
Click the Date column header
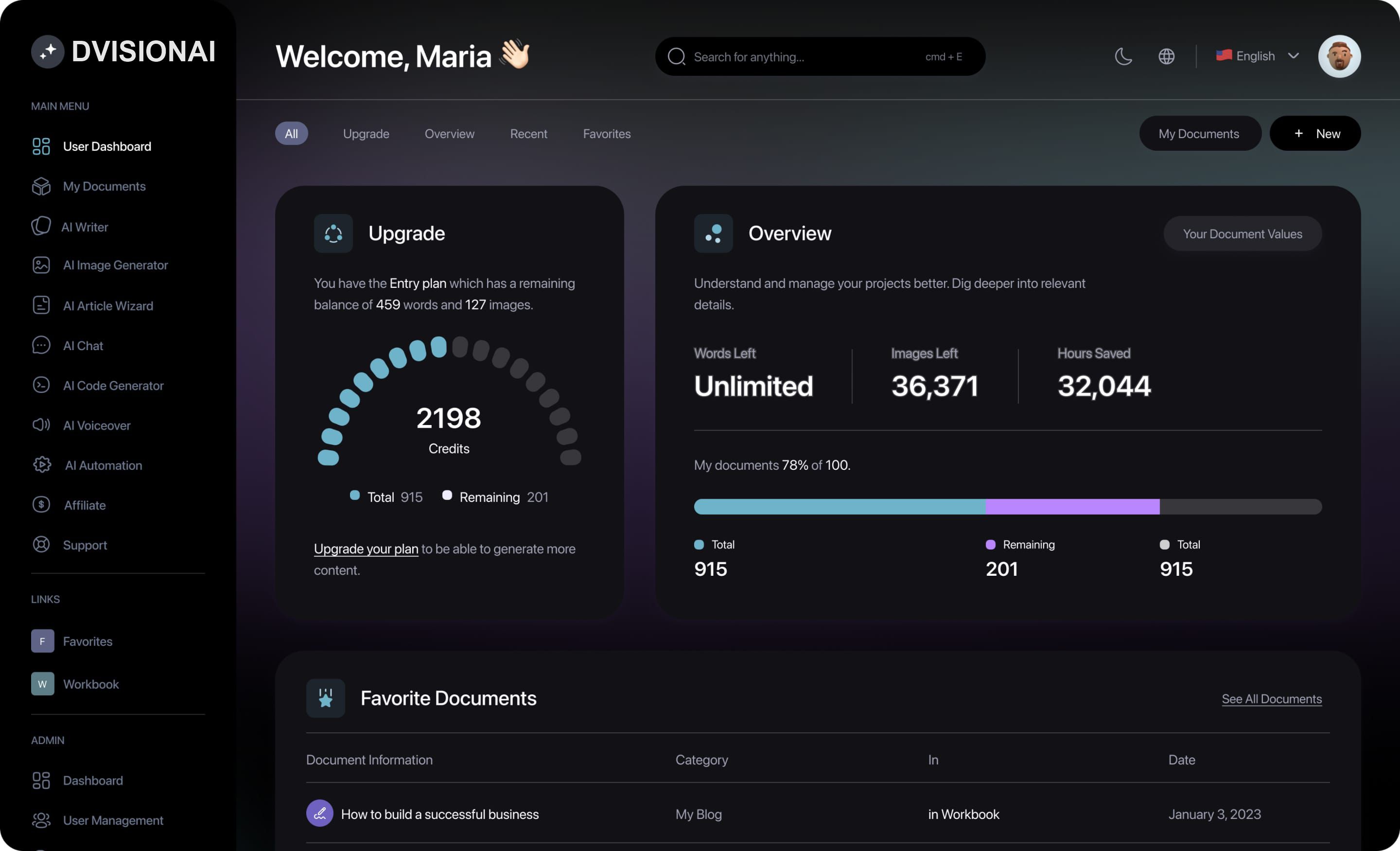[x=1182, y=760]
